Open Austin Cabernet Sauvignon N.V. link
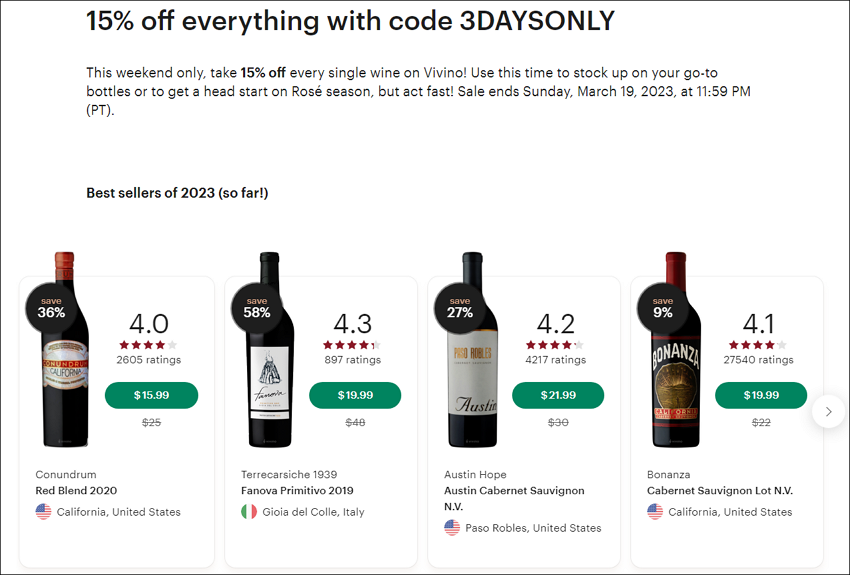 point(514,498)
